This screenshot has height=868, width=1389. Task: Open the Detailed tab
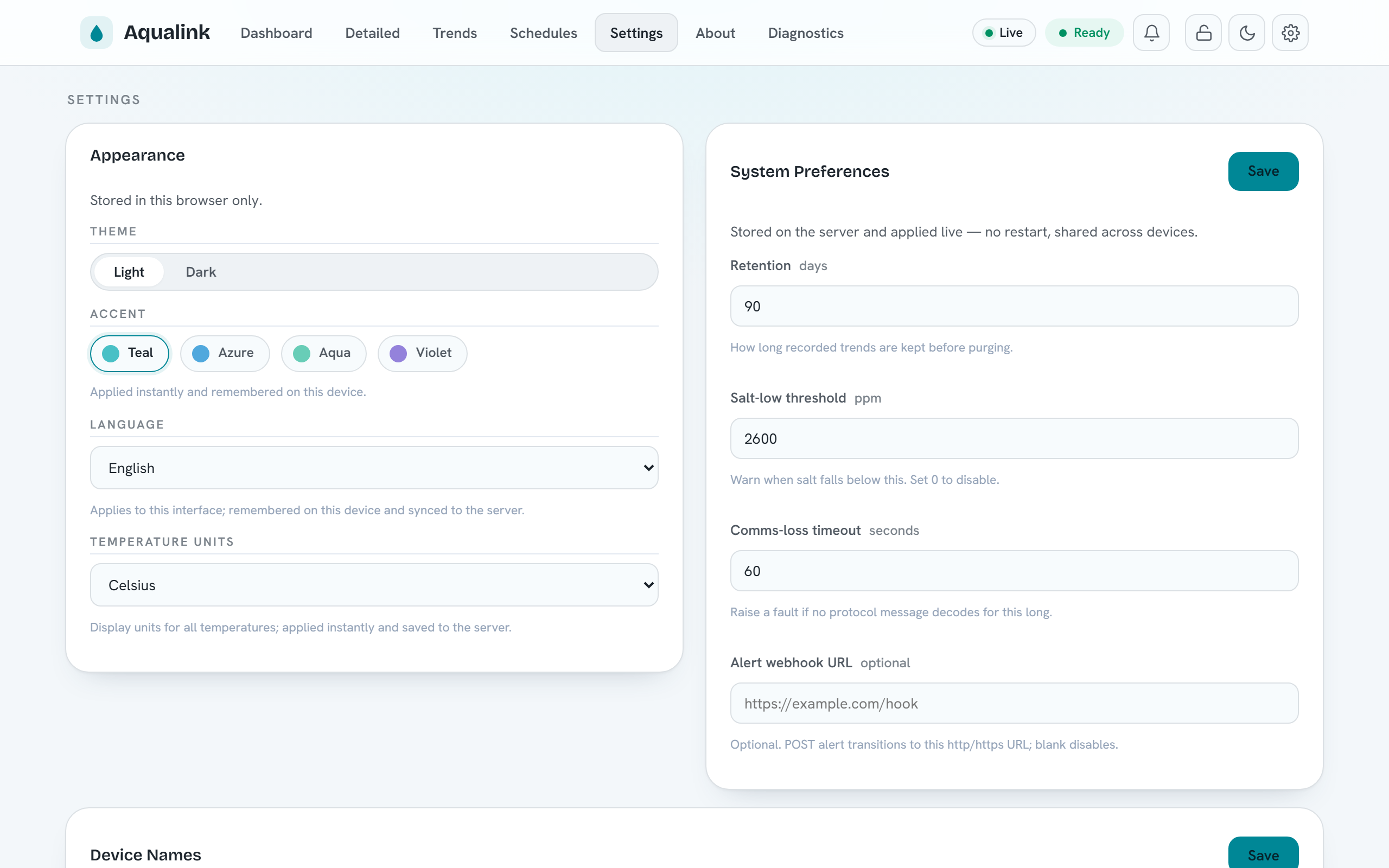373,33
